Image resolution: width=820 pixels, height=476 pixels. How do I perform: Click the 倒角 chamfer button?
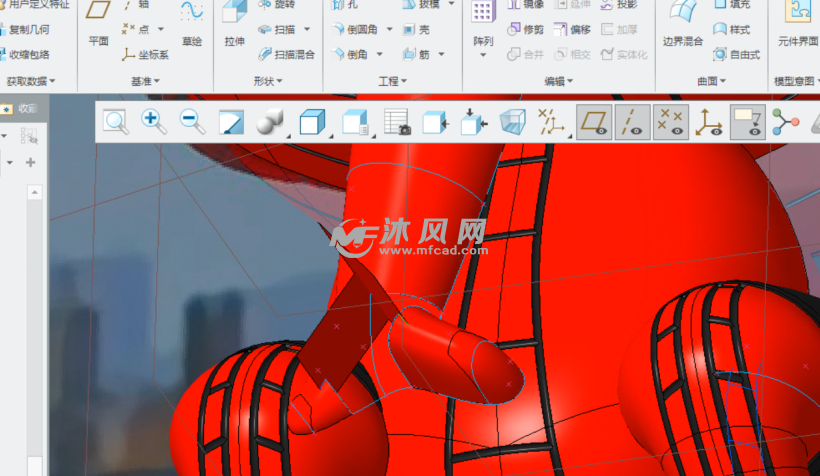350,54
